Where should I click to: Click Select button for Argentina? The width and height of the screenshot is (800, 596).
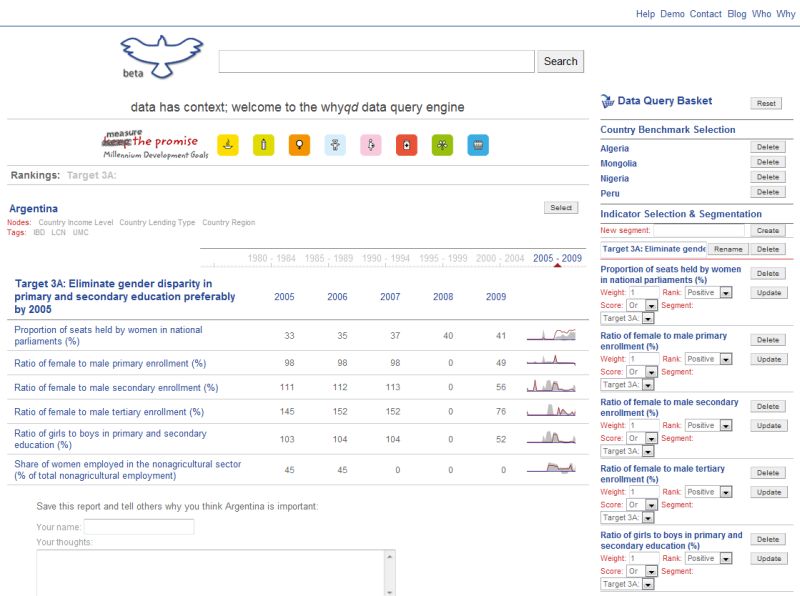pyautogui.click(x=561, y=208)
